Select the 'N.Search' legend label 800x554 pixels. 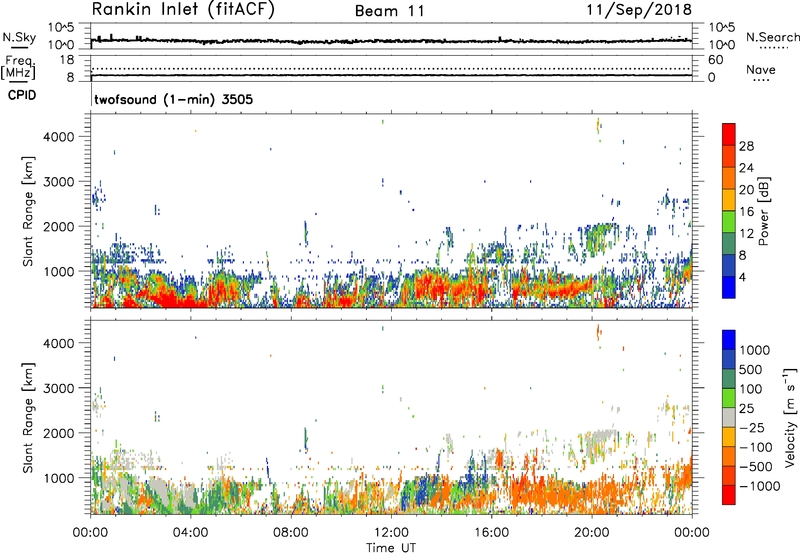coord(772,37)
